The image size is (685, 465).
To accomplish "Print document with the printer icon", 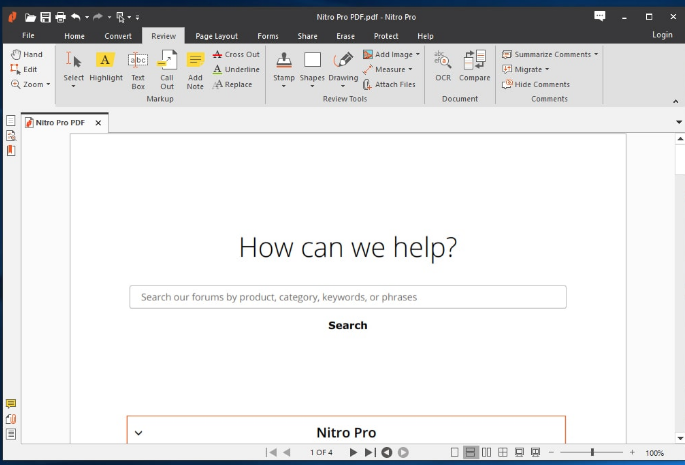I will click(x=60, y=17).
